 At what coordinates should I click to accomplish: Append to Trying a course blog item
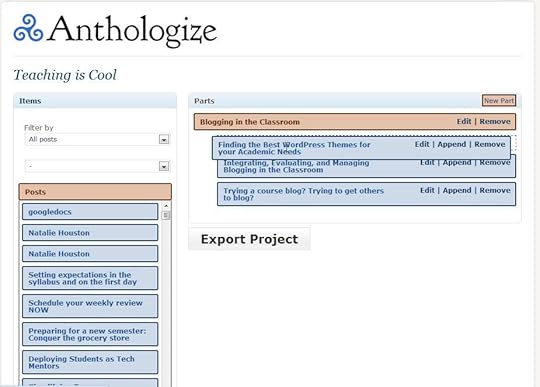pyautogui.click(x=457, y=190)
